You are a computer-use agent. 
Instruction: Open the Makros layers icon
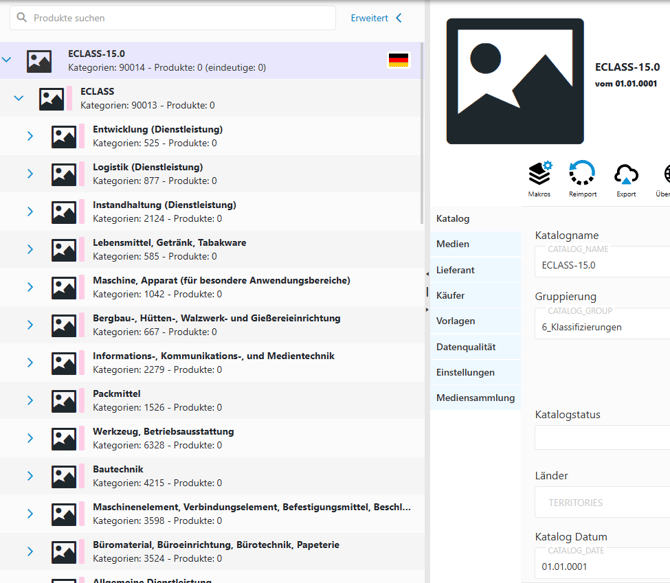pyautogui.click(x=540, y=173)
